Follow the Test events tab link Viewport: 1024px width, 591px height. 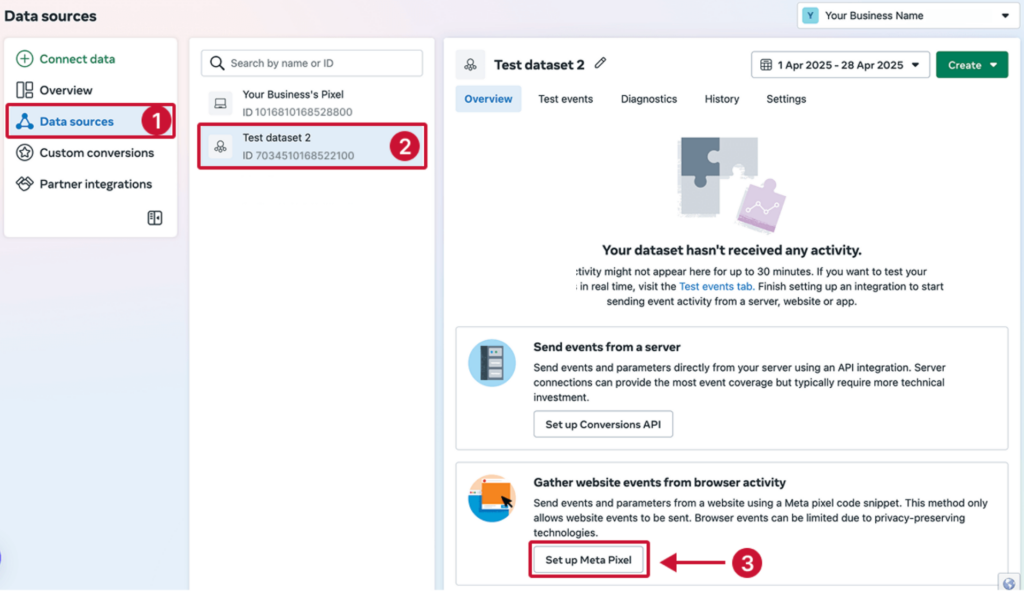(716, 286)
